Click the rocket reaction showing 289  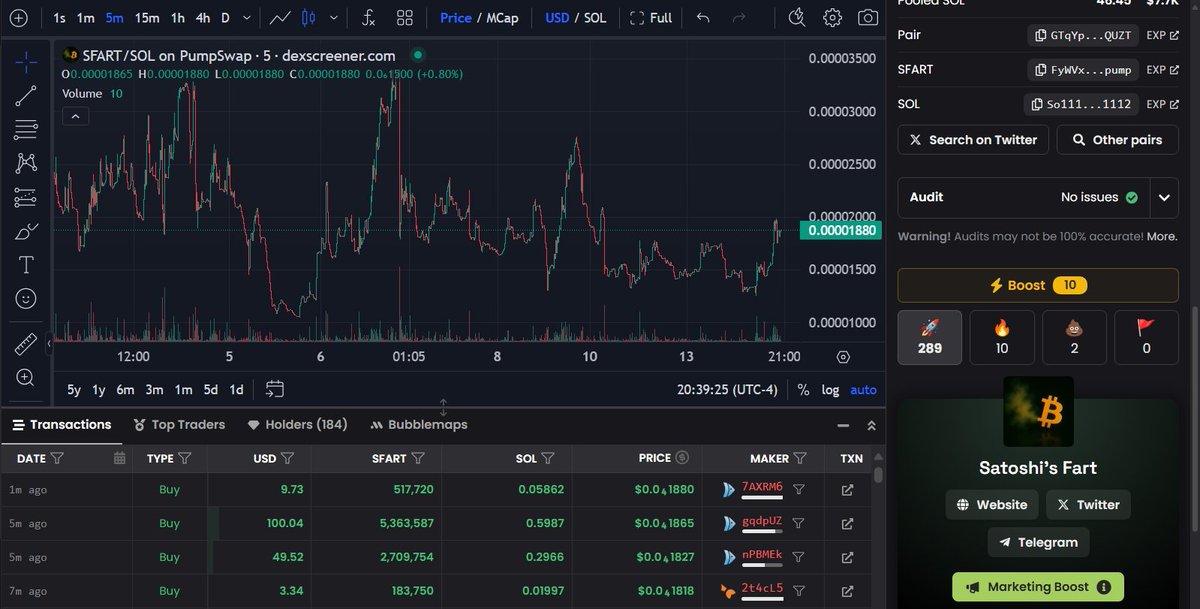pyautogui.click(x=929, y=337)
